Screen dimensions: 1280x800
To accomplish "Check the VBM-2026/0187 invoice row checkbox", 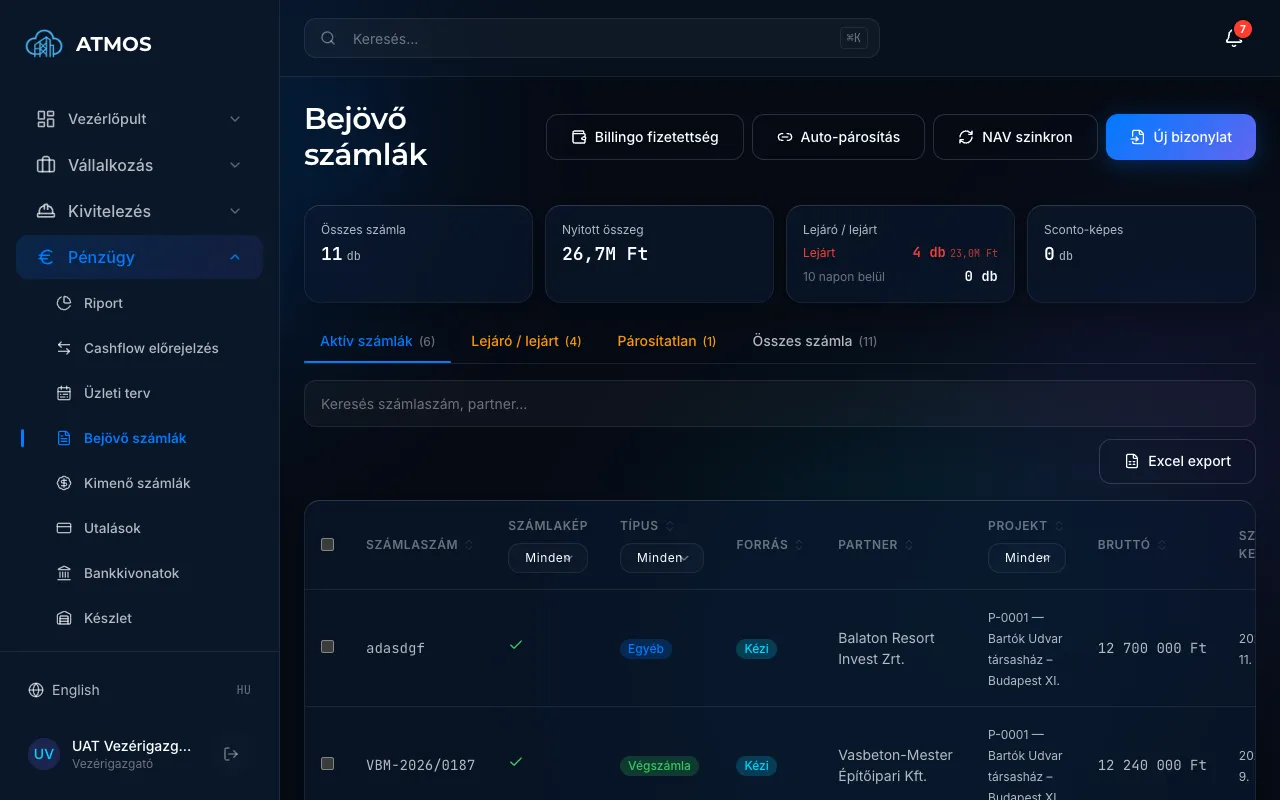I will (327, 764).
